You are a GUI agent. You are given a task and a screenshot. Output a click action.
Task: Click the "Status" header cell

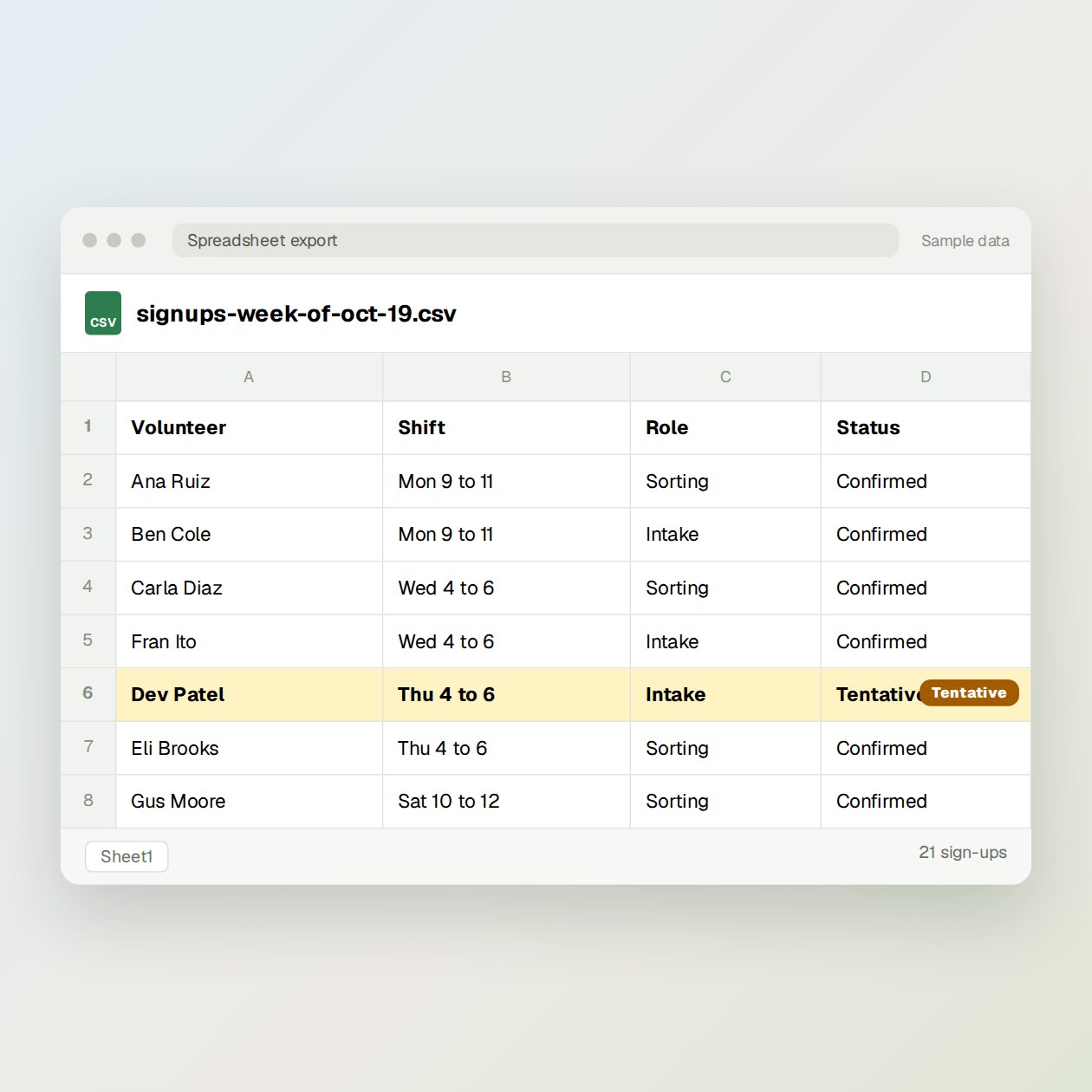click(x=926, y=427)
